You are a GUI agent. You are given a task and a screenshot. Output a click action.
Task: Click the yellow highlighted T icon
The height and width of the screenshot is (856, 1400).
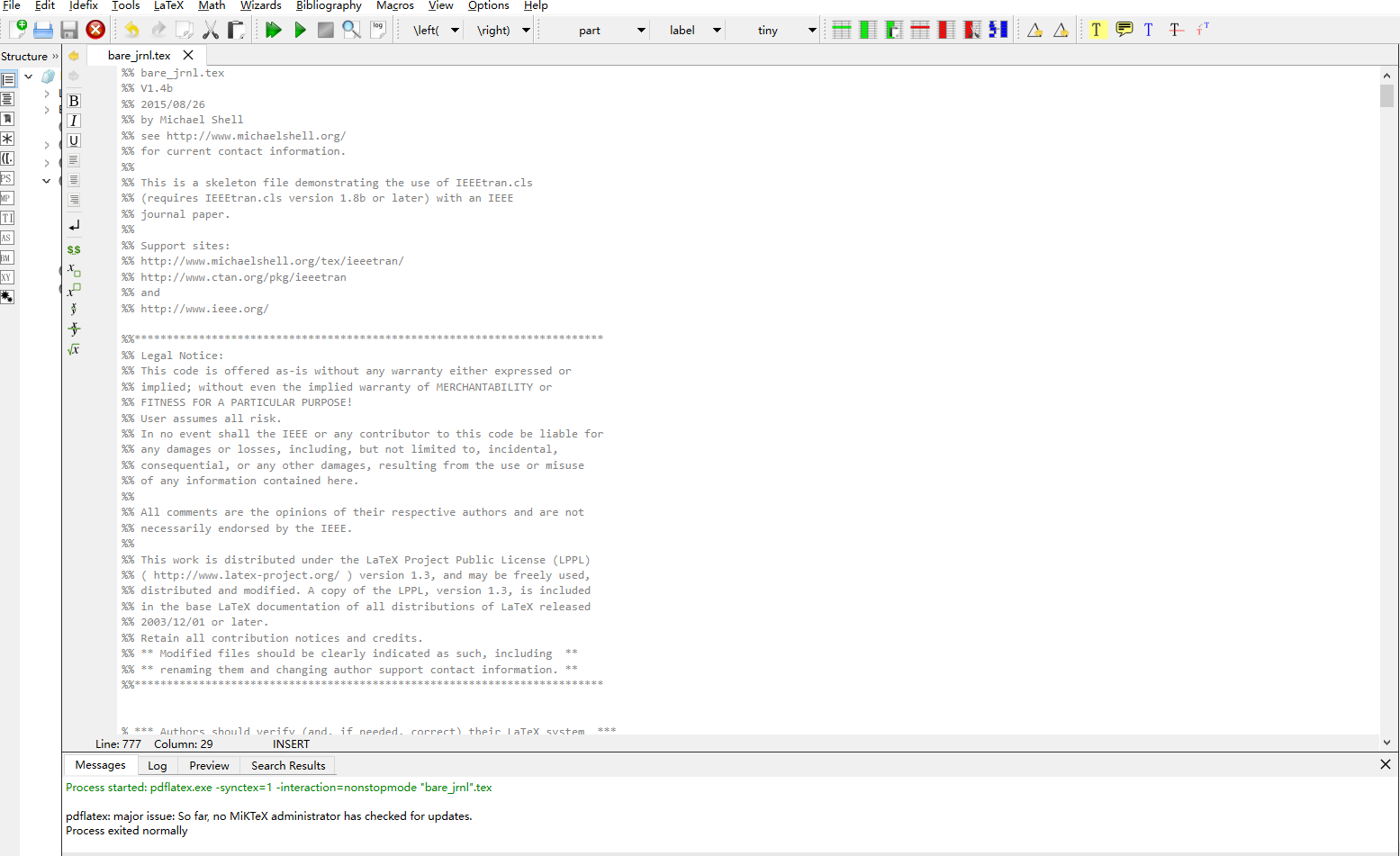click(1097, 30)
